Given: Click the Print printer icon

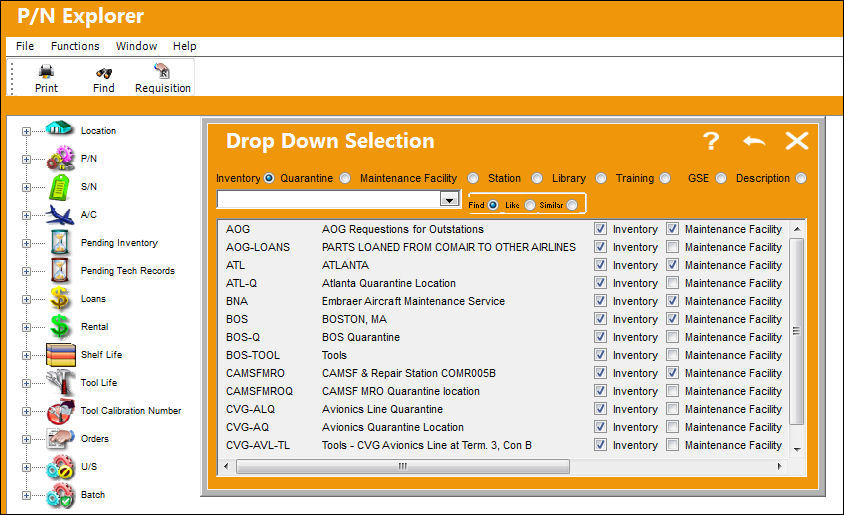Looking at the screenshot, I should tap(46, 72).
